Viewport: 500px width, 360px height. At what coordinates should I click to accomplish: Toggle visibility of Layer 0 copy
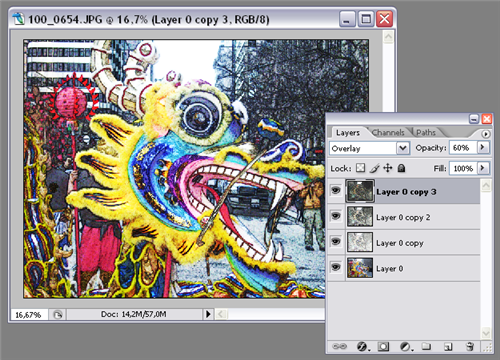(336, 241)
